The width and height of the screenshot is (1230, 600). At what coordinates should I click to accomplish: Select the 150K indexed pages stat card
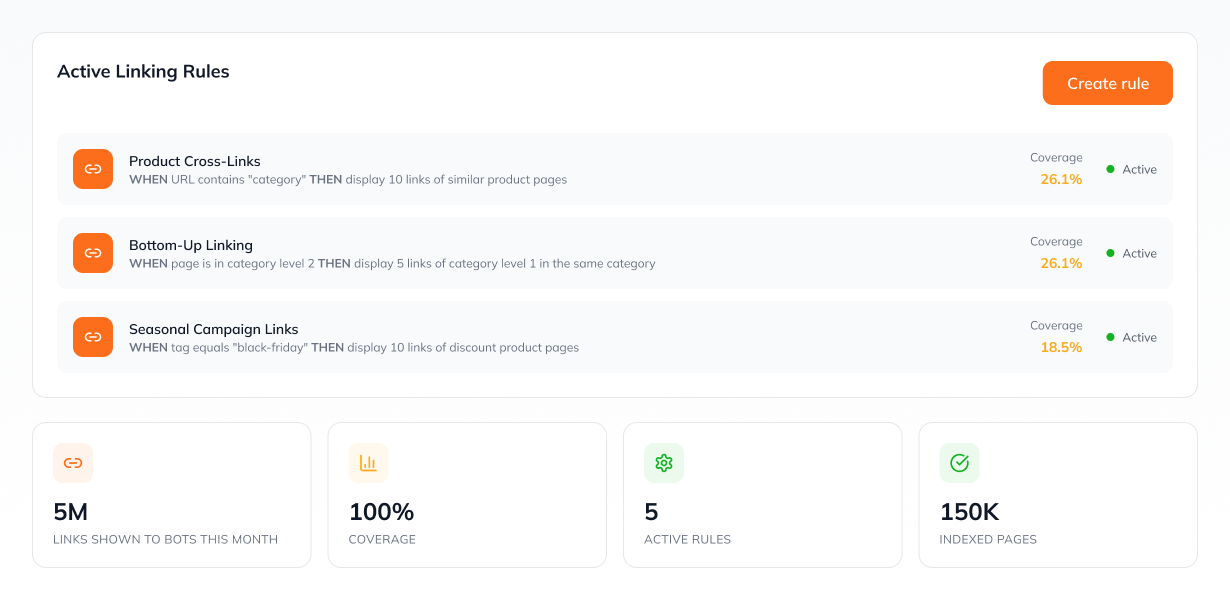coord(1057,495)
